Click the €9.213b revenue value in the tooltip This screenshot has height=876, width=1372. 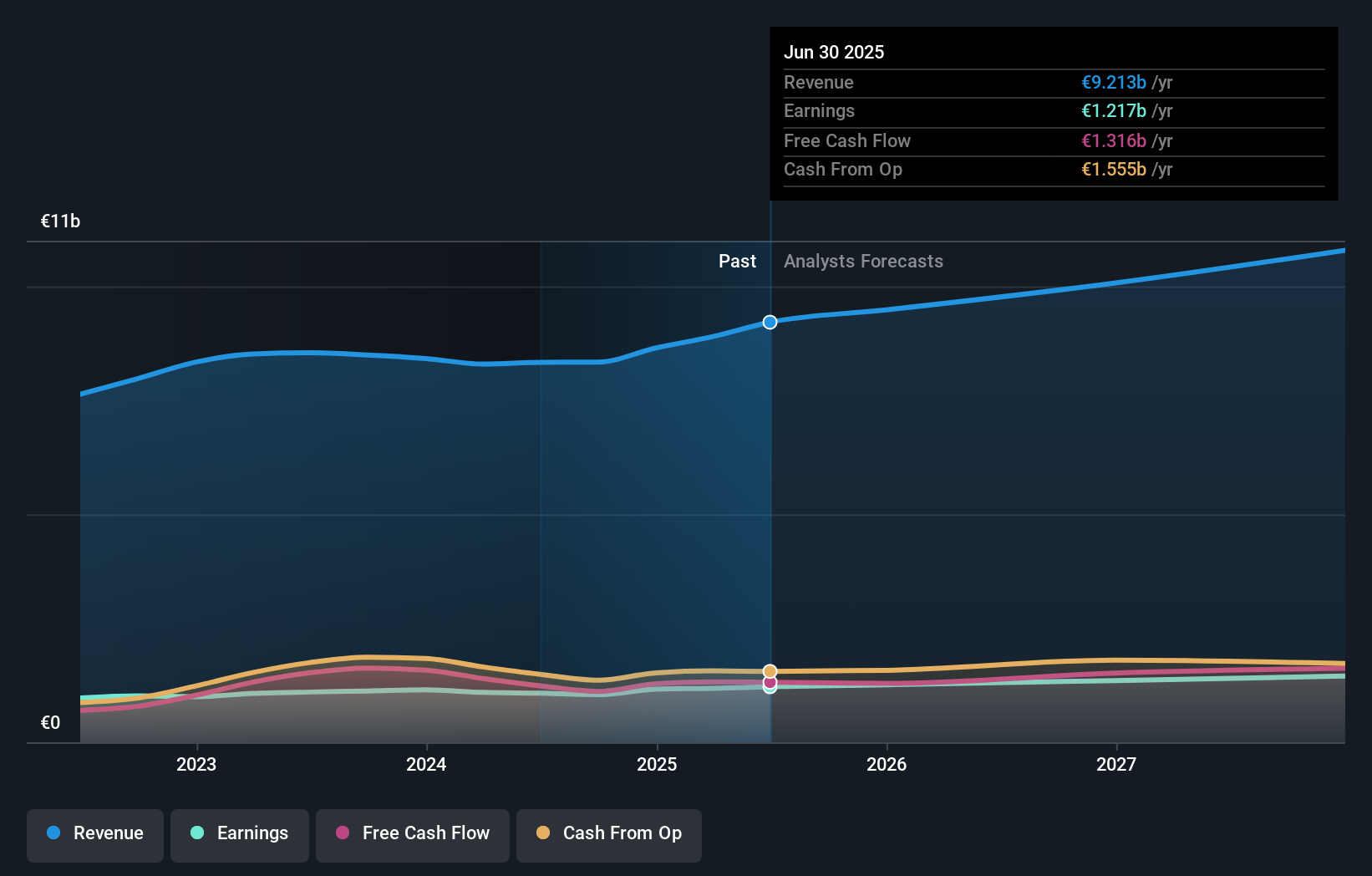(x=1114, y=82)
